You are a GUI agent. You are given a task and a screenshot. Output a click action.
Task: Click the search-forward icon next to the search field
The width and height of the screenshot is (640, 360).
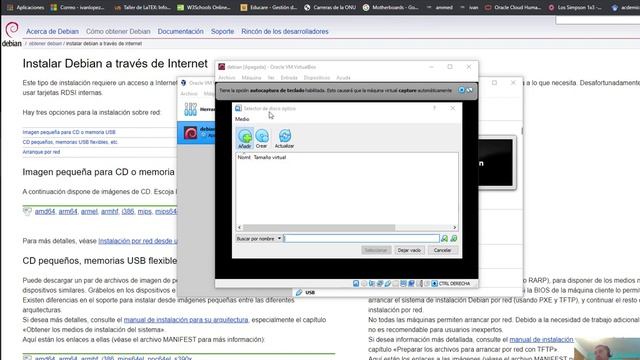(444, 238)
